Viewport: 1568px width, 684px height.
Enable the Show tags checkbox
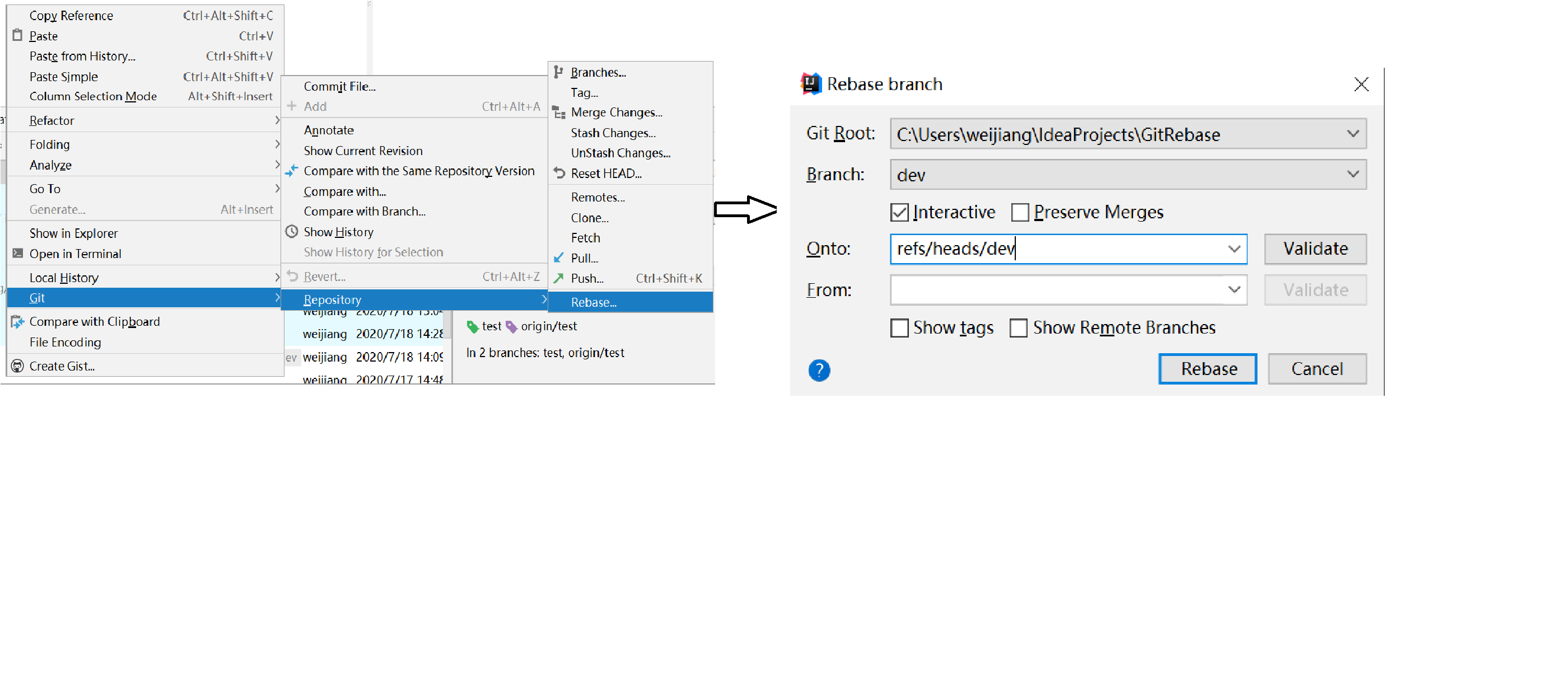(x=899, y=327)
